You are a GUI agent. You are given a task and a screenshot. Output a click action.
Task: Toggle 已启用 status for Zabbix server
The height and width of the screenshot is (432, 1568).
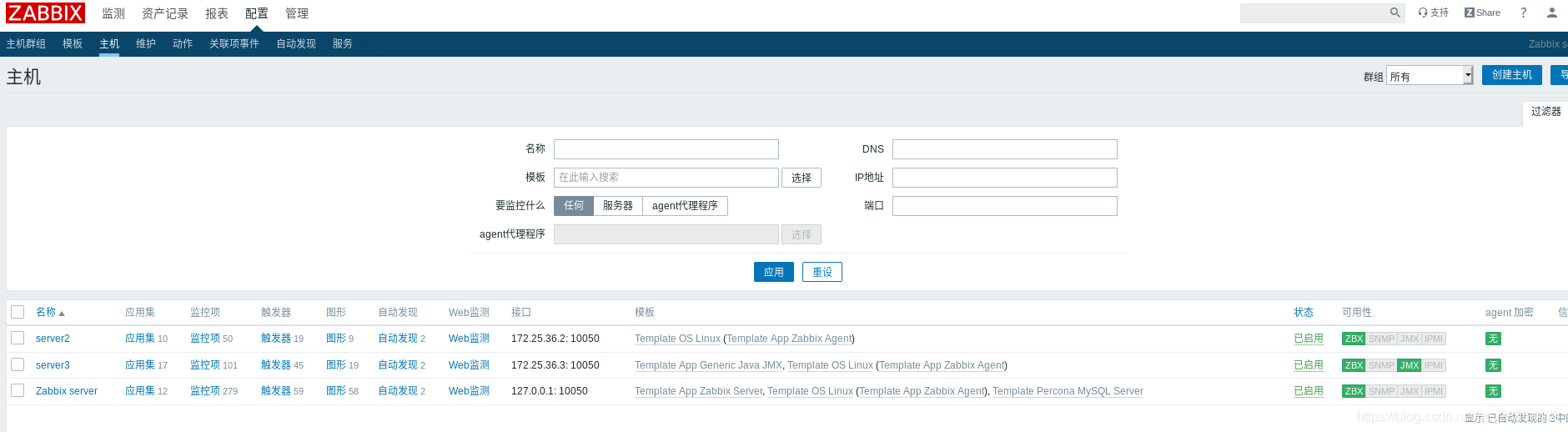tap(1309, 391)
